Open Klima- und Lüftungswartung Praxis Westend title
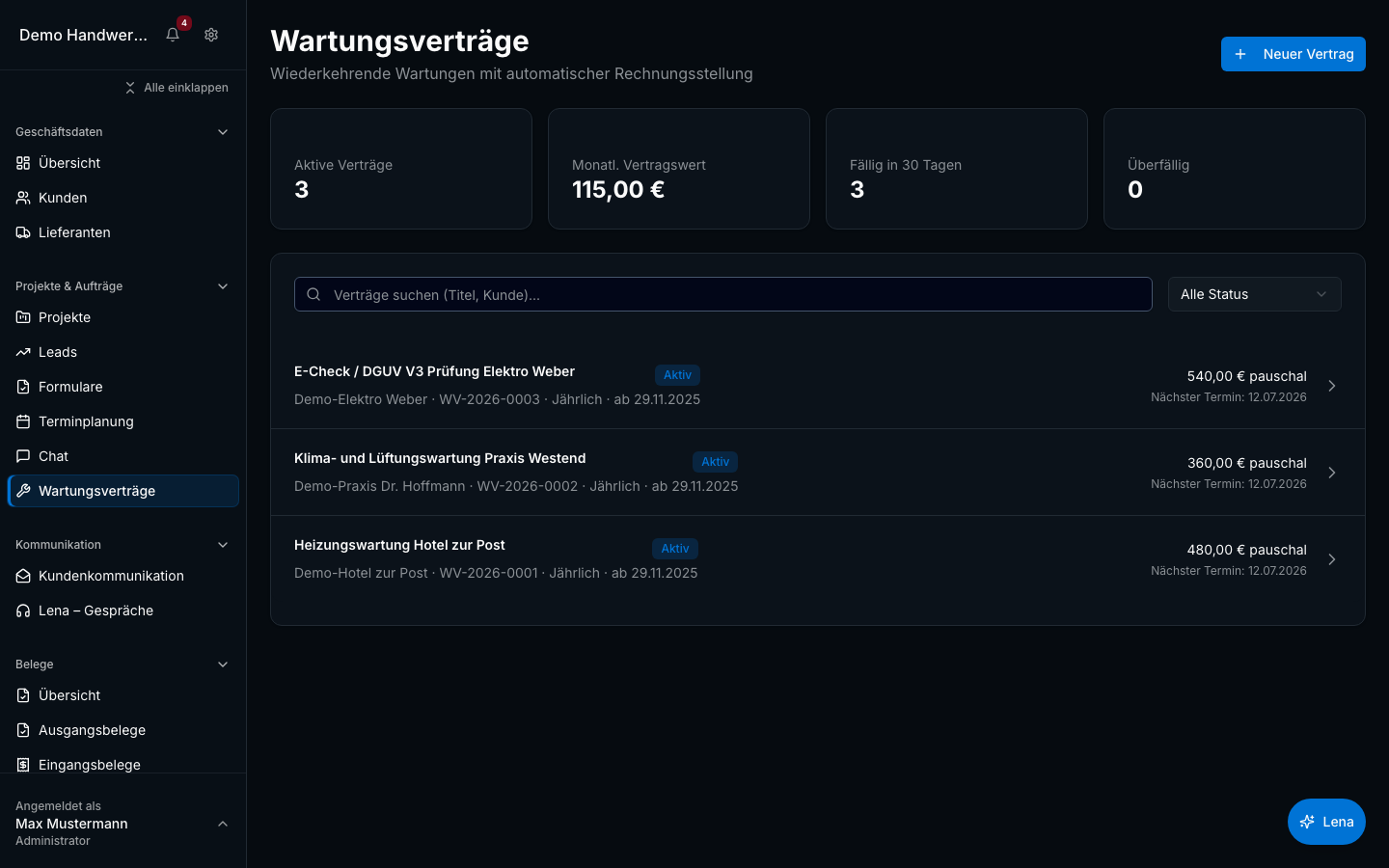Image resolution: width=1389 pixels, height=868 pixels. click(440, 458)
